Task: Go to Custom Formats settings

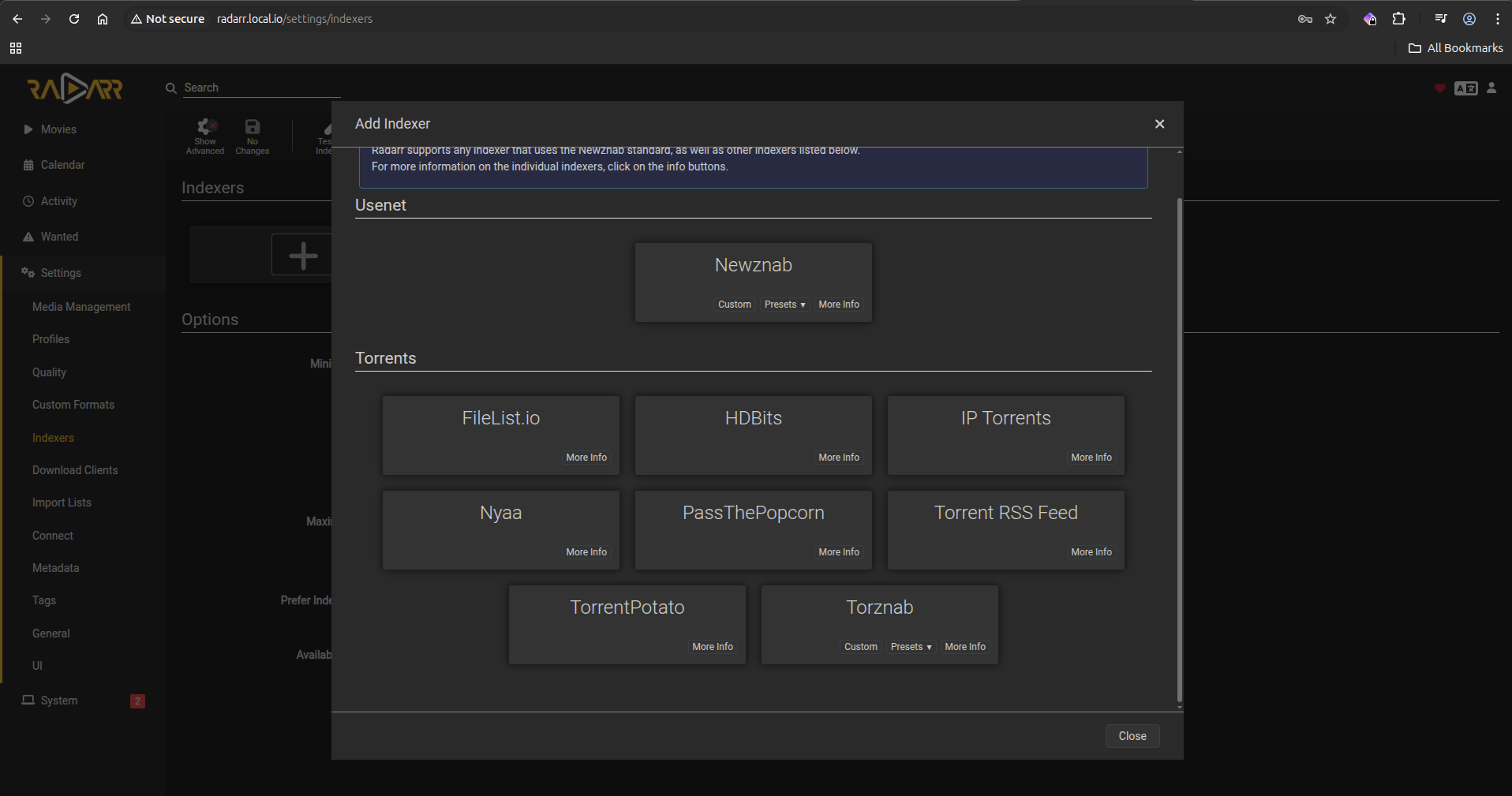Action: coord(73,405)
